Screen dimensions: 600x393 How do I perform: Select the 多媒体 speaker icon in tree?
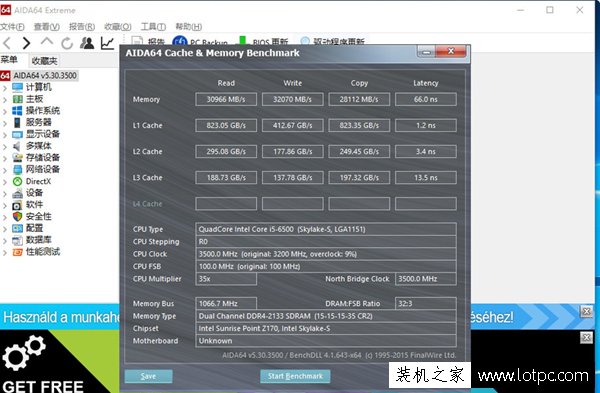coord(17,146)
